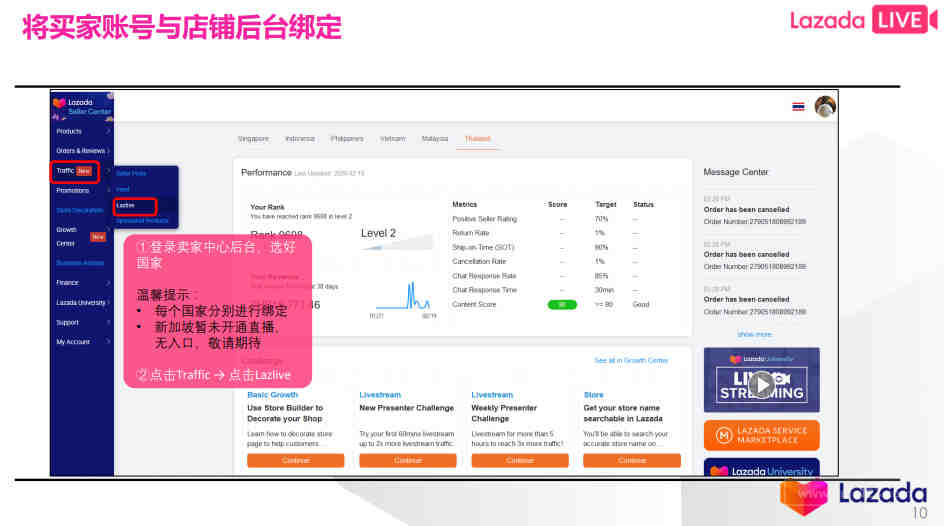Click the green Content Score badge
Screen dimensions: 944x526
click(x=562, y=305)
